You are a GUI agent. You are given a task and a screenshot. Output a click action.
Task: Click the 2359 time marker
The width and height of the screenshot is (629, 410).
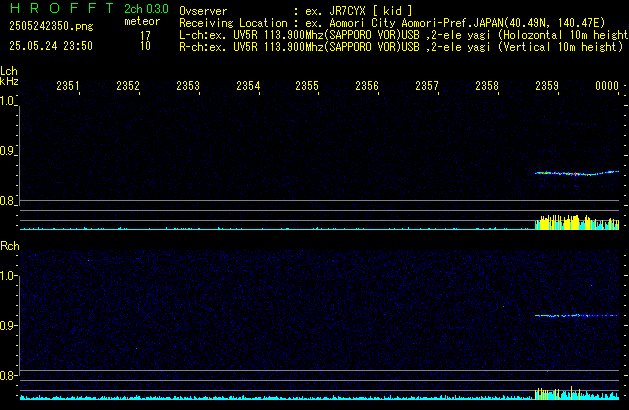point(547,86)
